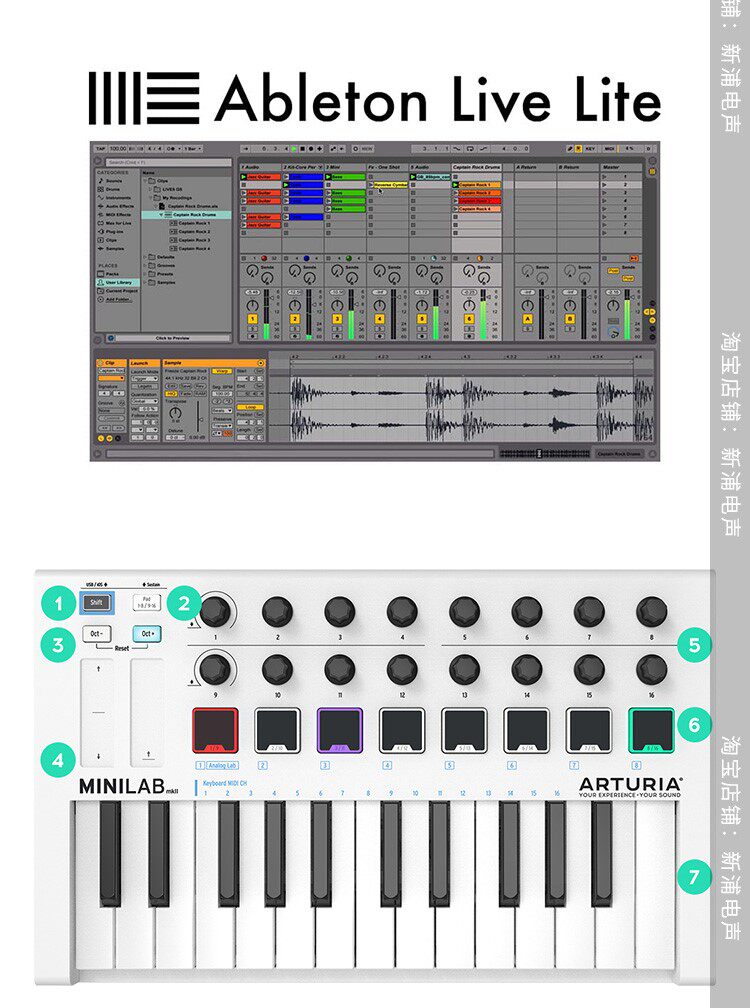The width and height of the screenshot is (750, 1008).
Task: Collapse the Clips folder in browser
Action: coord(145,181)
